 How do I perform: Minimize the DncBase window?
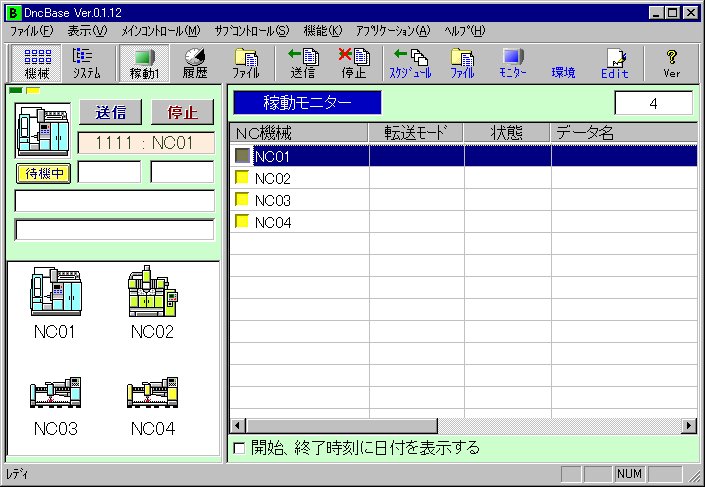tap(657, 13)
